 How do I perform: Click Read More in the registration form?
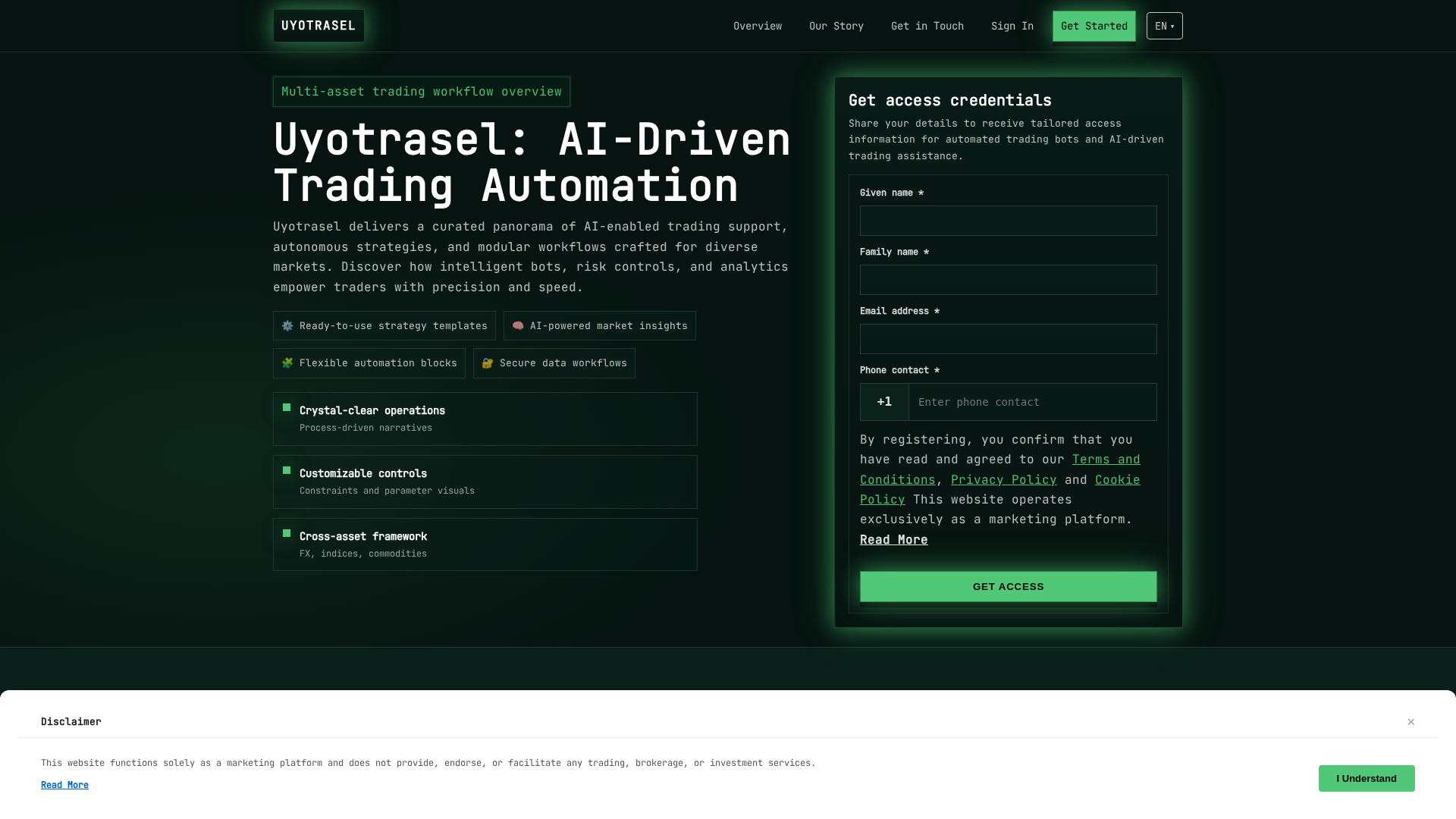click(x=893, y=540)
